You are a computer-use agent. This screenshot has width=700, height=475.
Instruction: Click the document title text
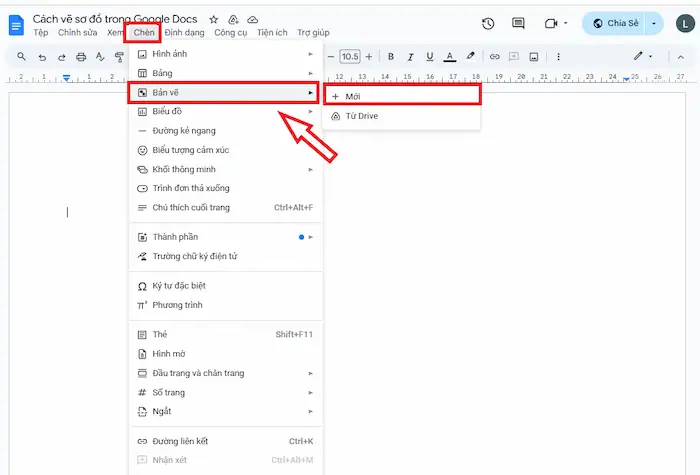(115, 19)
